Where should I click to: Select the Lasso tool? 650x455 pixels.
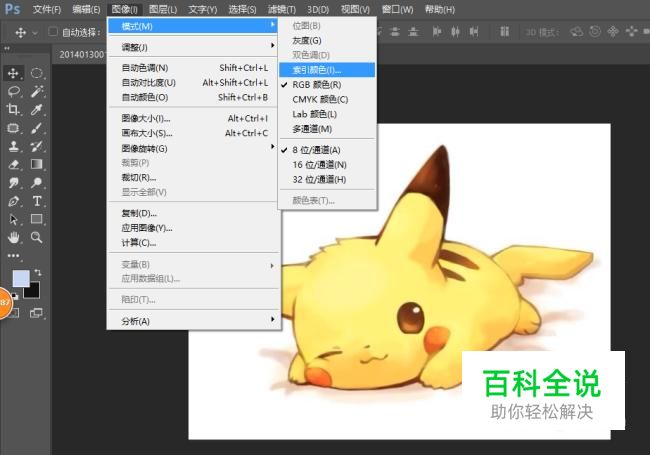[13, 91]
